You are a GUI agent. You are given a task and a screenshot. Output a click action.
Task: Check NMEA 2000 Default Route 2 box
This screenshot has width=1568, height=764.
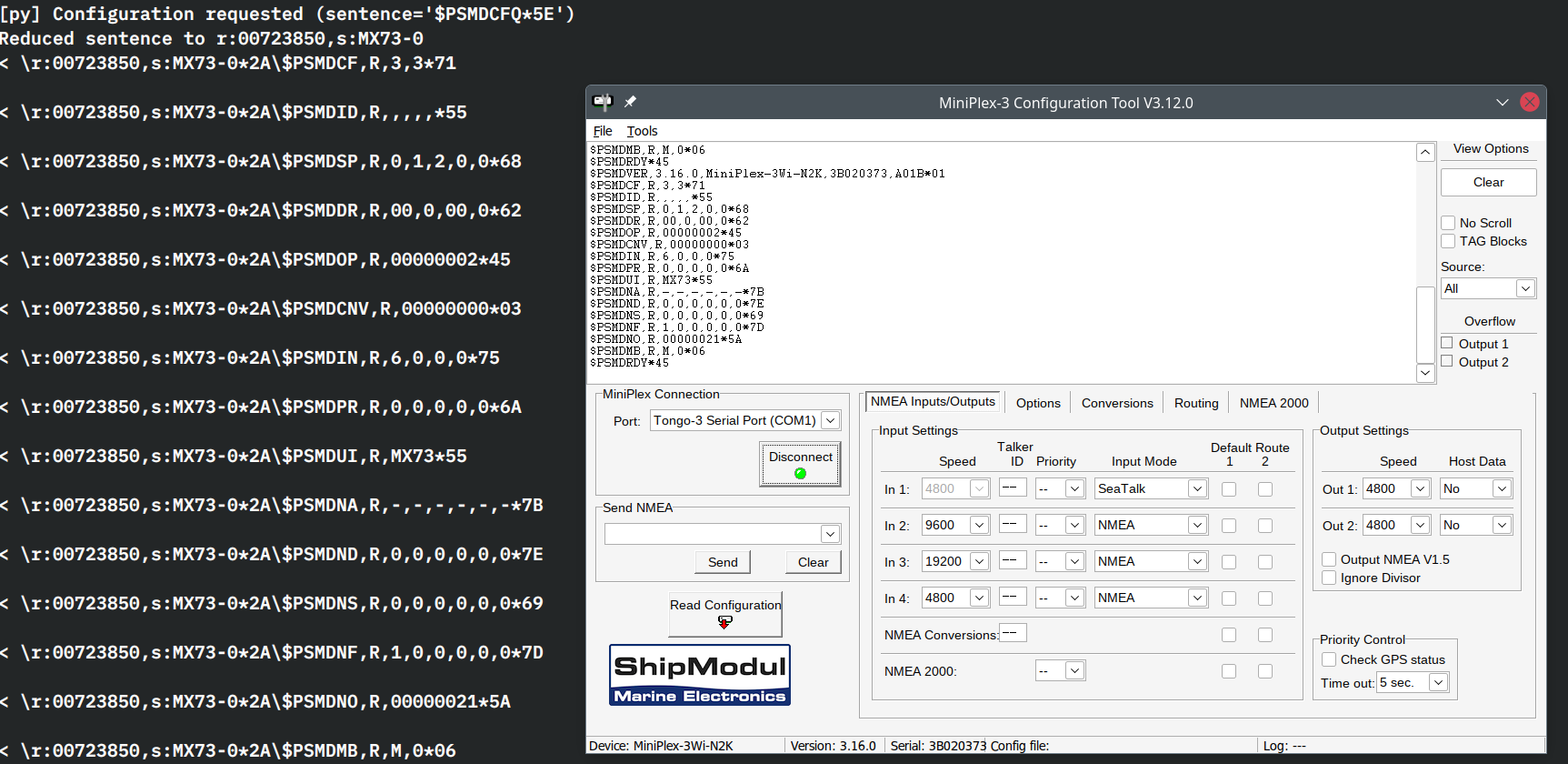(1265, 671)
